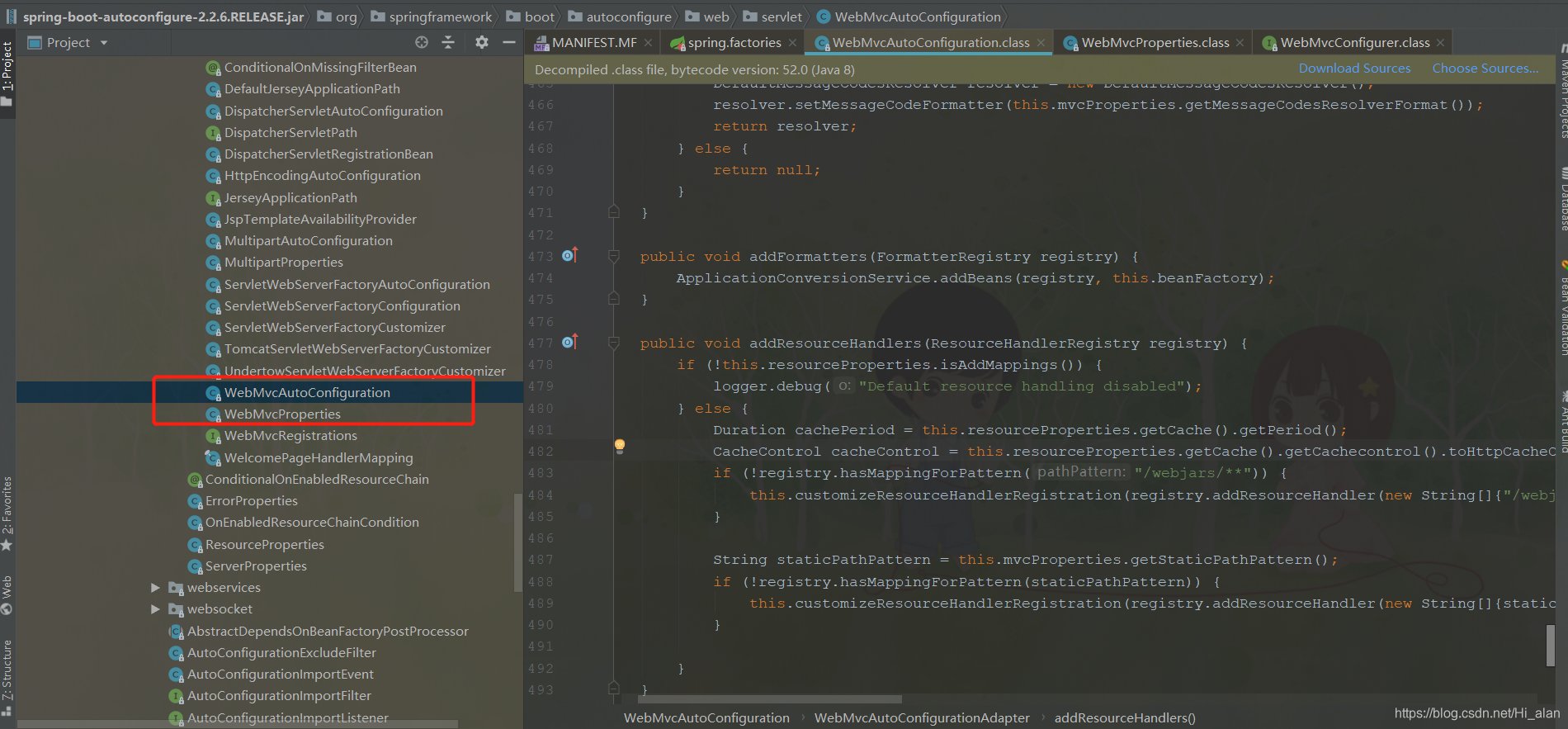Collapse the addFormatters method fold marker
This screenshot has width=1568, height=729.
(614, 257)
